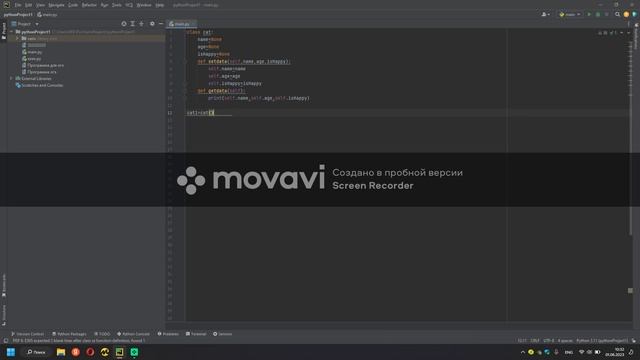Click UTF-8 encoding in status bar

[x=548, y=340]
